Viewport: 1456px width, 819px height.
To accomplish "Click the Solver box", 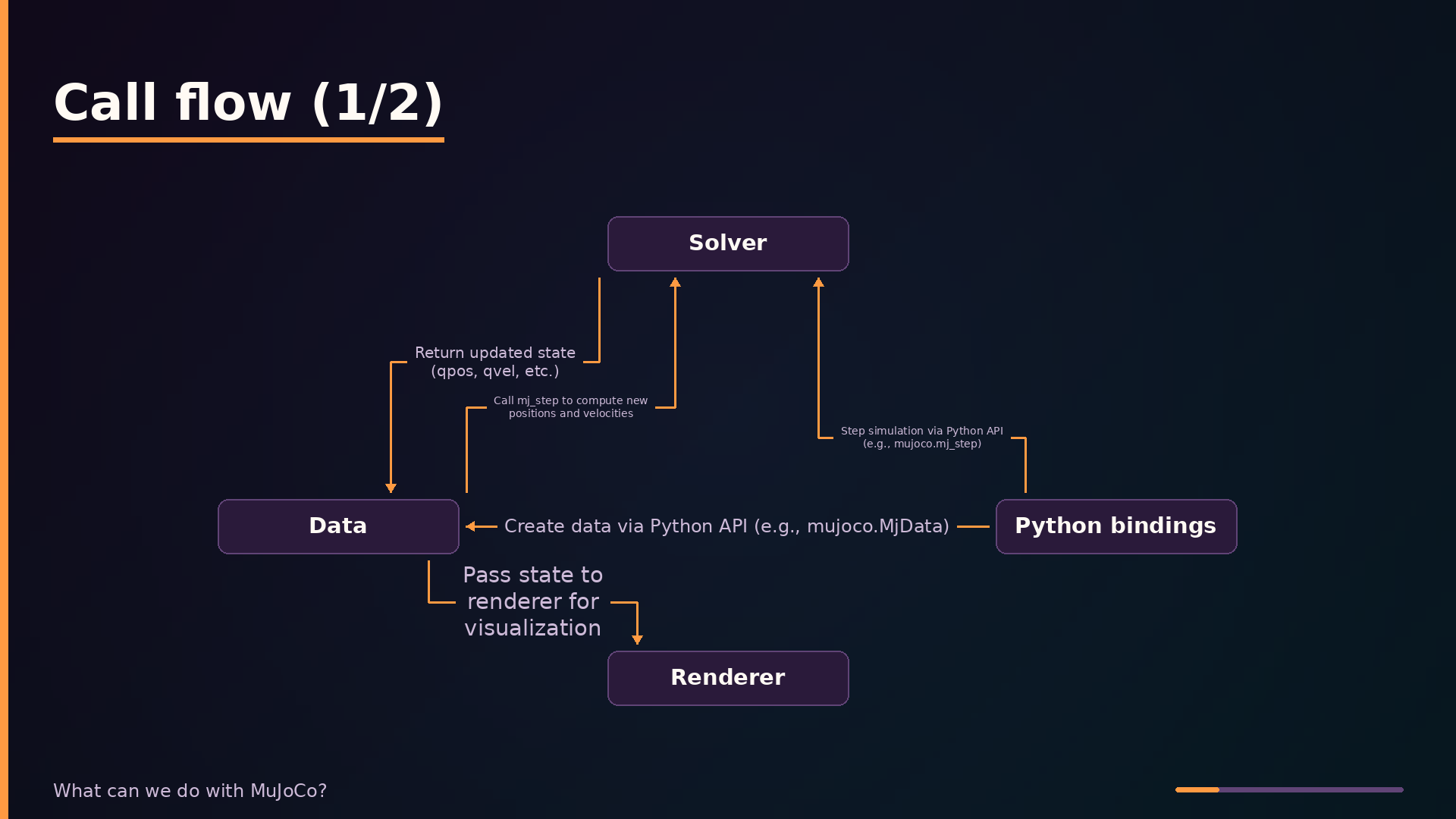I will tap(728, 243).
